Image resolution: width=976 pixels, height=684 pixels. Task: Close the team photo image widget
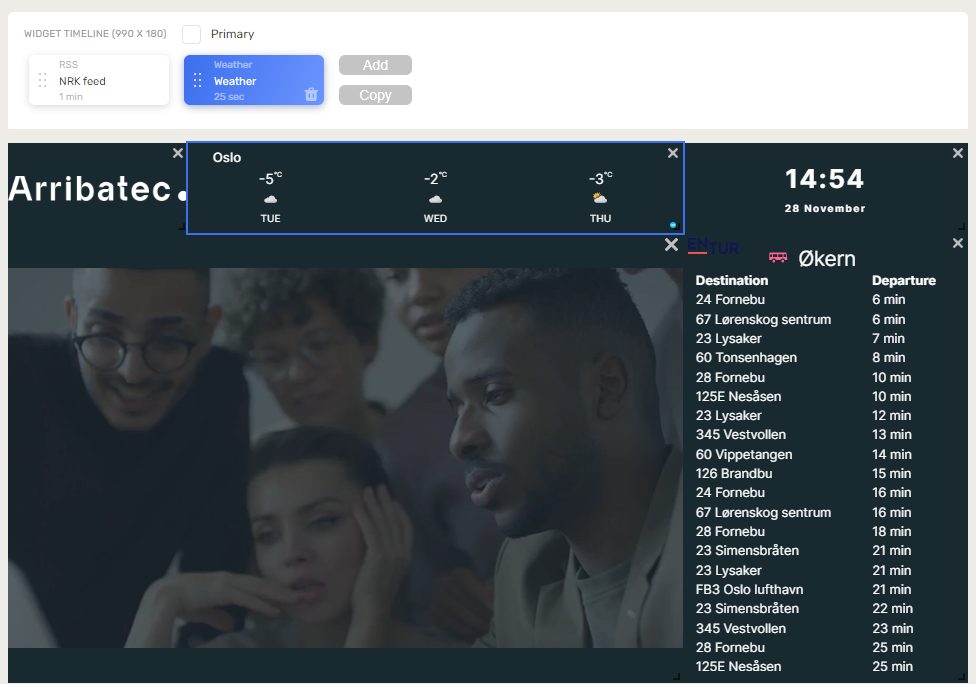pyautogui.click(x=671, y=245)
